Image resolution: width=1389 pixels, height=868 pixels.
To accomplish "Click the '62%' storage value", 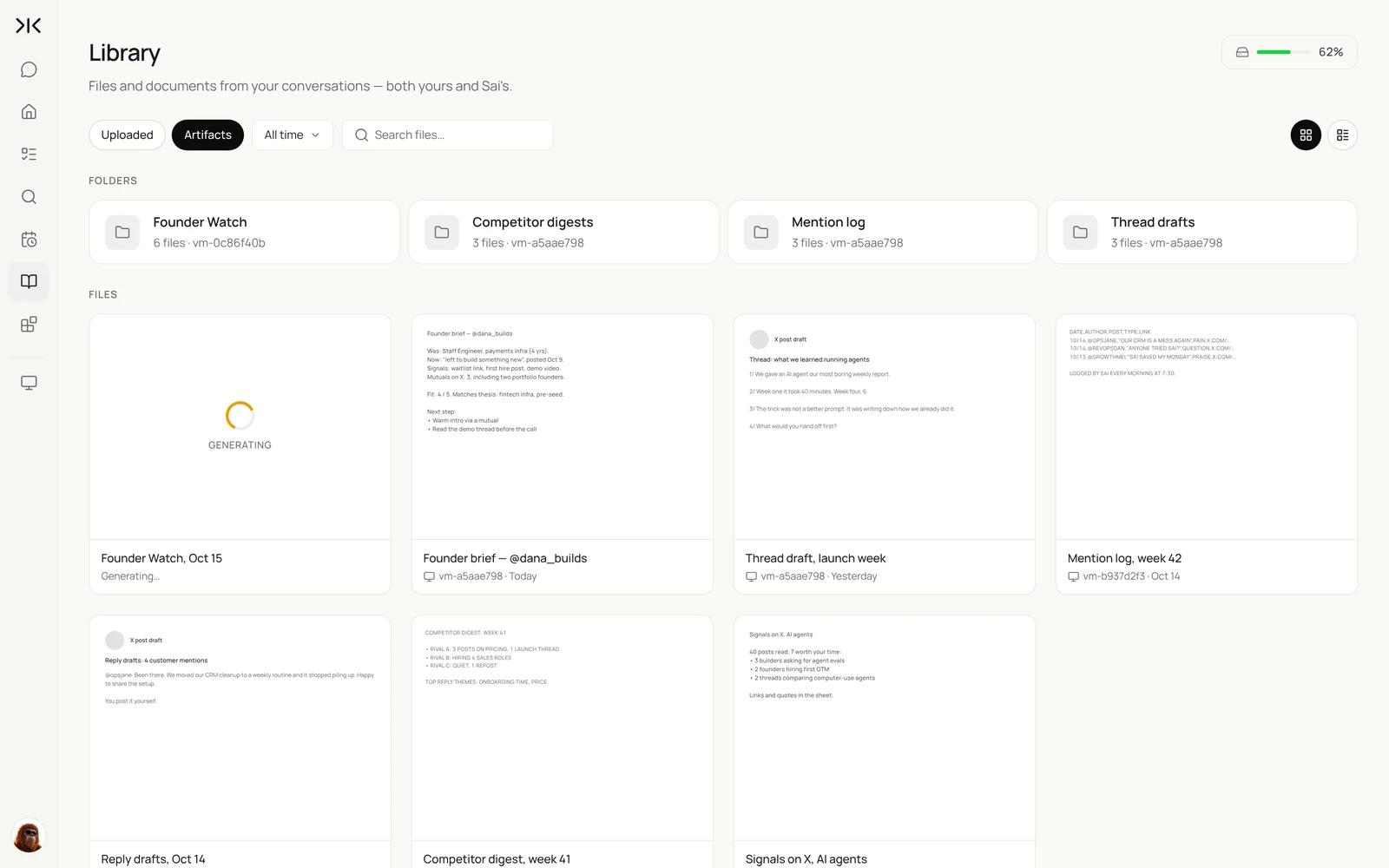I will (x=1331, y=52).
